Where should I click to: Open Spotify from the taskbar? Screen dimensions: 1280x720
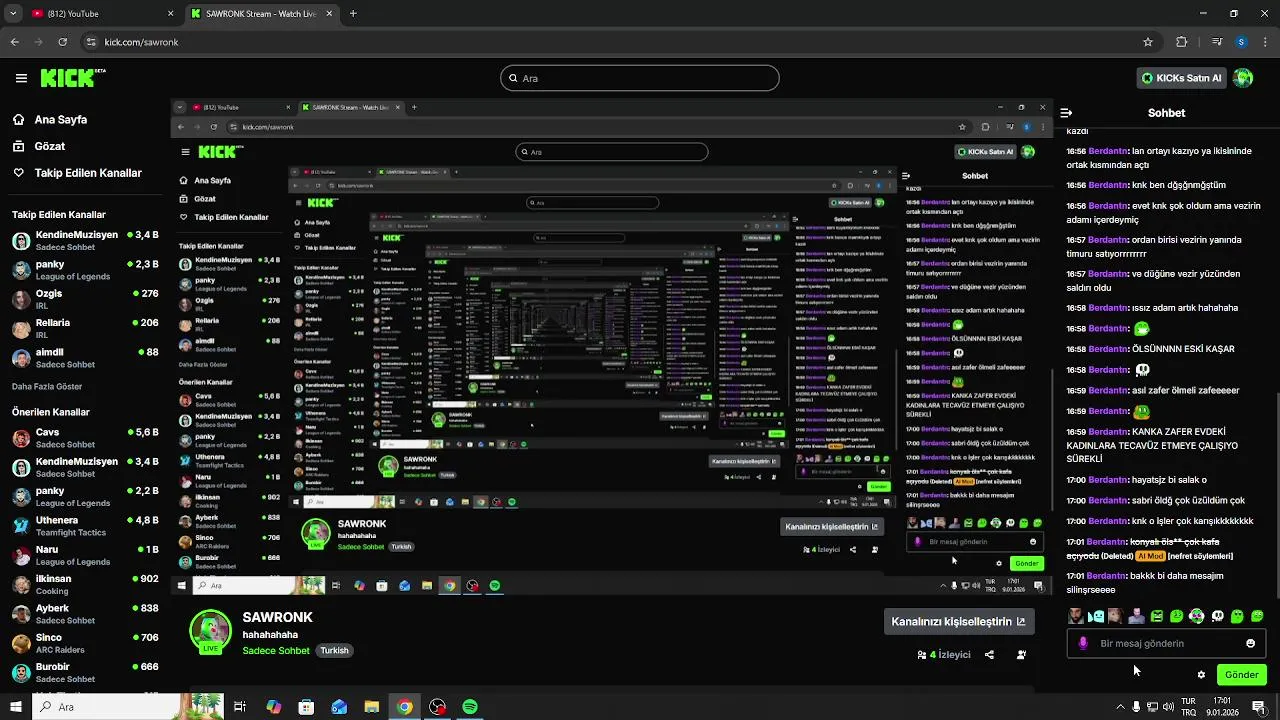470,707
